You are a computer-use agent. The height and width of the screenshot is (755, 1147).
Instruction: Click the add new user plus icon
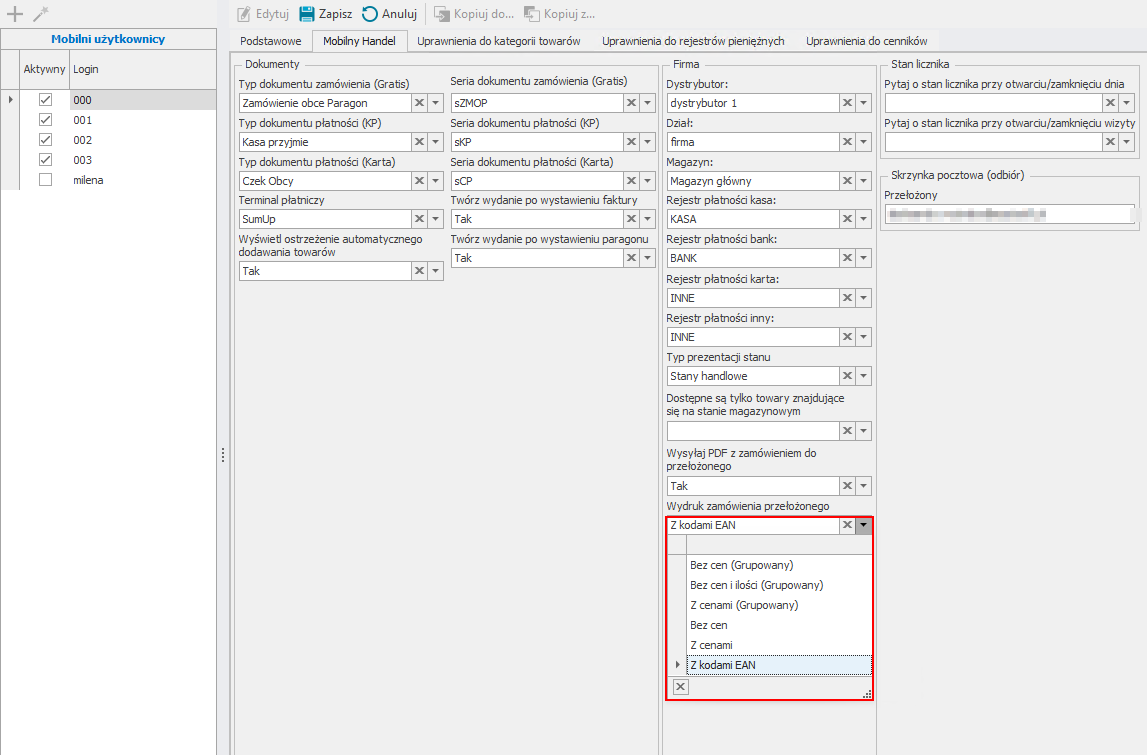[15, 14]
